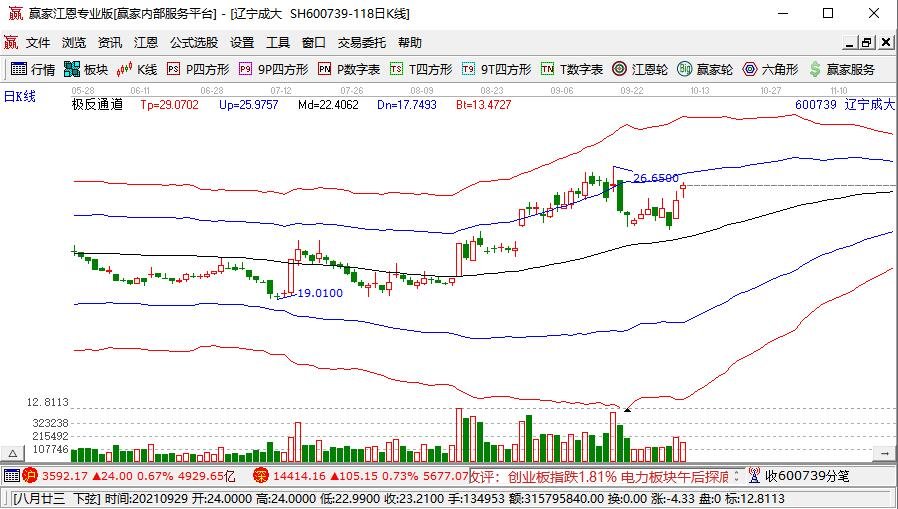Screen dimensions: 898x509
Task: Click the application icon in the title bar
Action: (15, 14)
